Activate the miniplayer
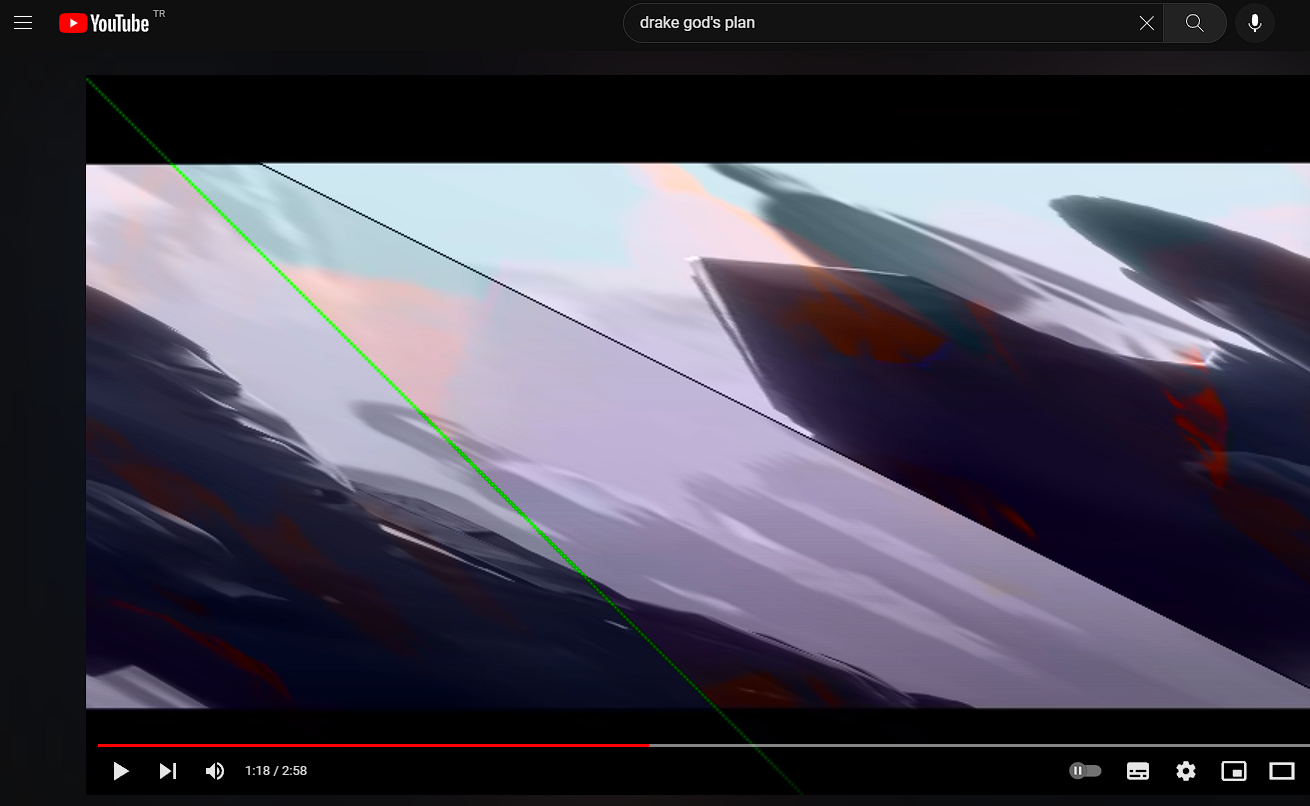This screenshot has height=806, width=1310. [1233, 770]
